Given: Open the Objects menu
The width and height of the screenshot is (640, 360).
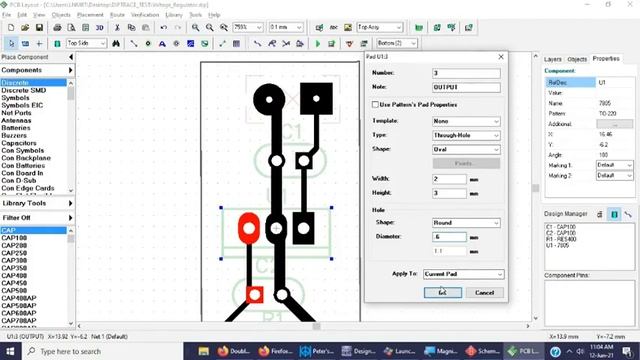Looking at the screenshot, I should (61, 15).
